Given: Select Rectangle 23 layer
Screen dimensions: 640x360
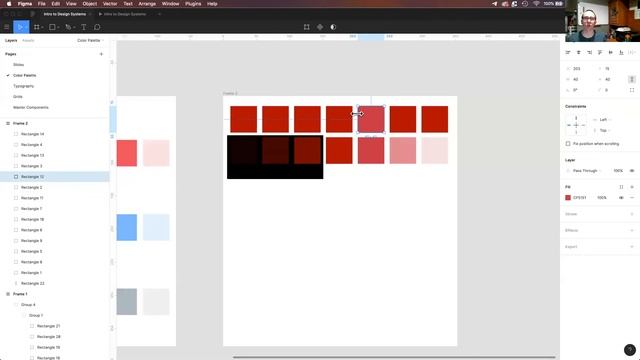Looking at the screenshot, I should coord(55,283).
